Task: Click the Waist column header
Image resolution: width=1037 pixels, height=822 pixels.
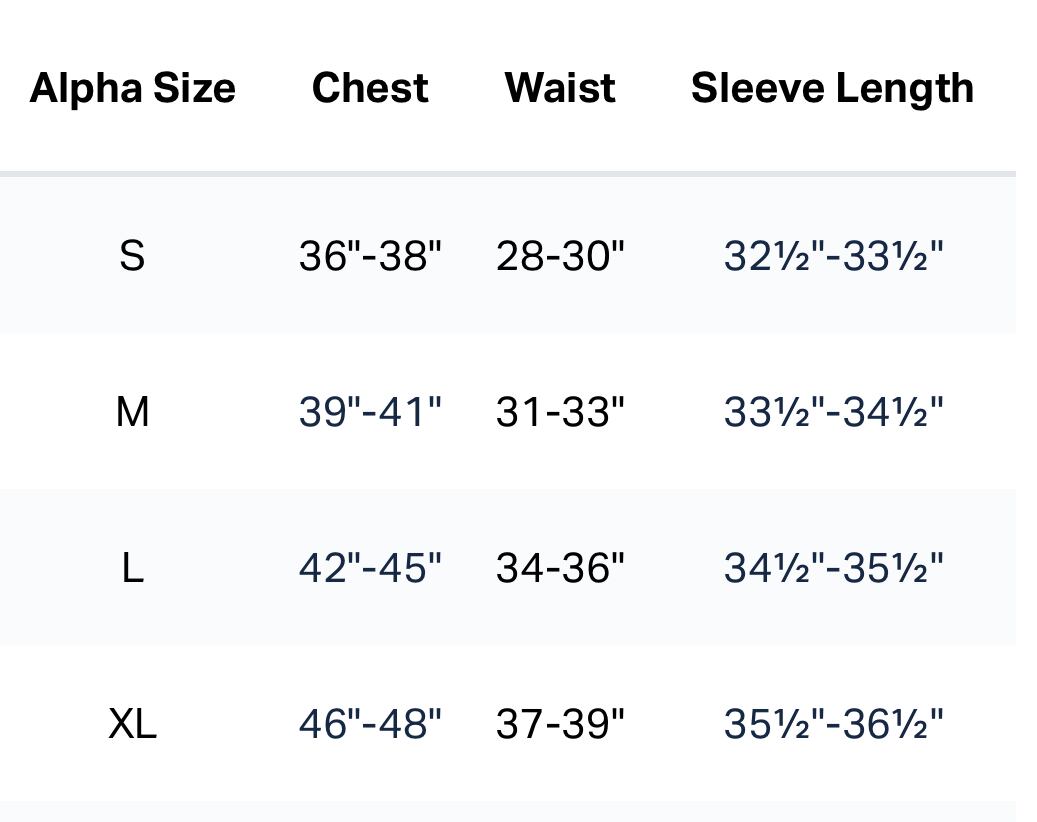Action: (x=560, y=88)
